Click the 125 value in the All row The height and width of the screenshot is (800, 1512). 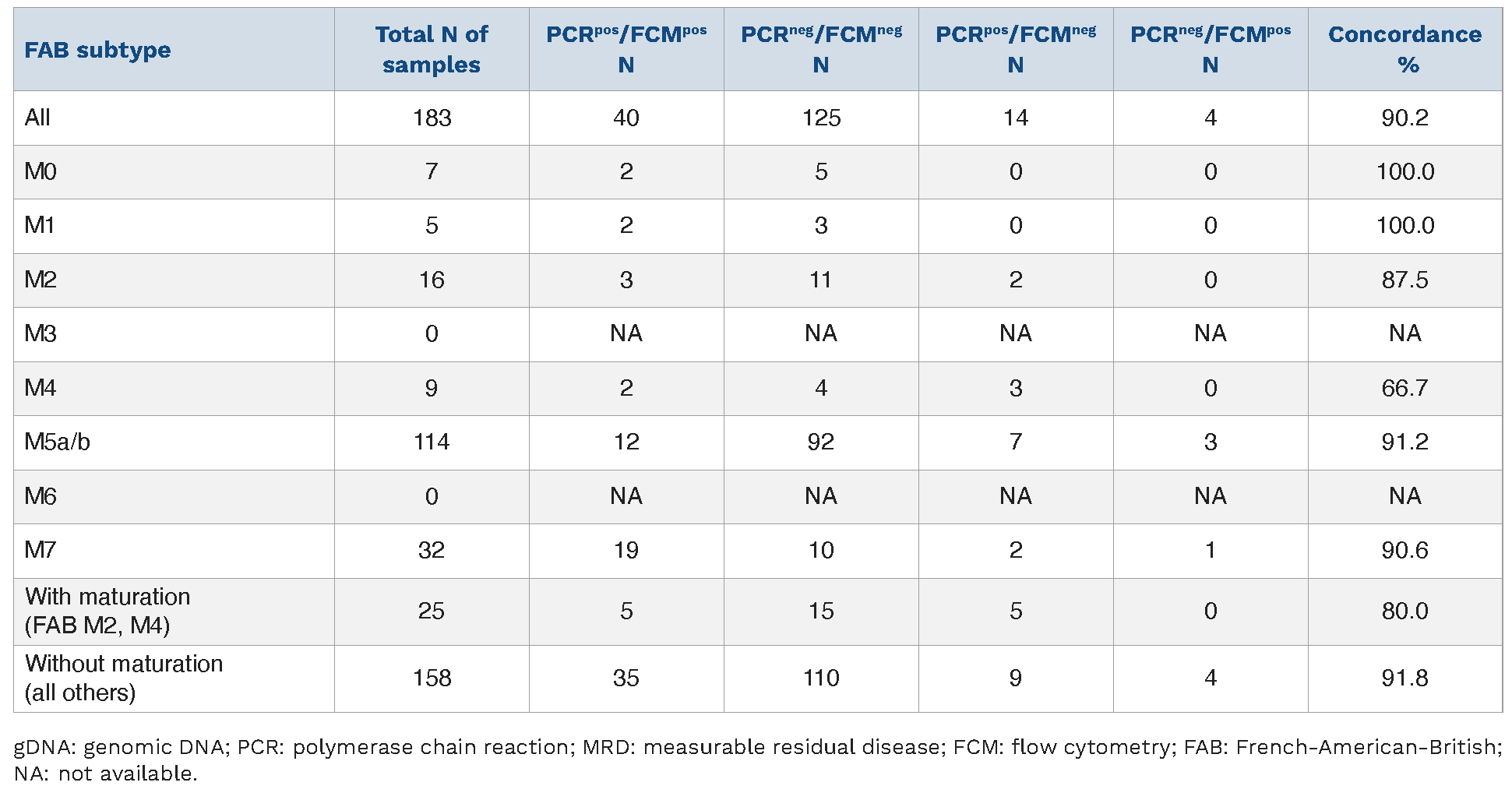(821, 118)
